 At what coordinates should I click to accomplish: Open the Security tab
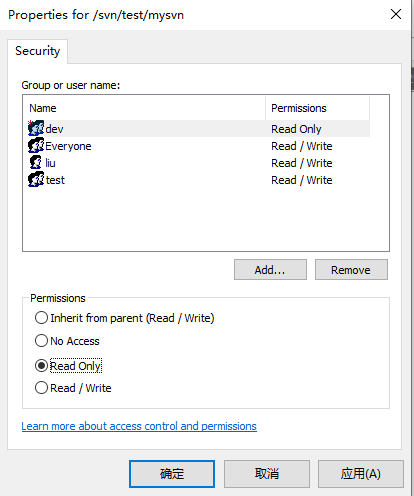[37, 51]
